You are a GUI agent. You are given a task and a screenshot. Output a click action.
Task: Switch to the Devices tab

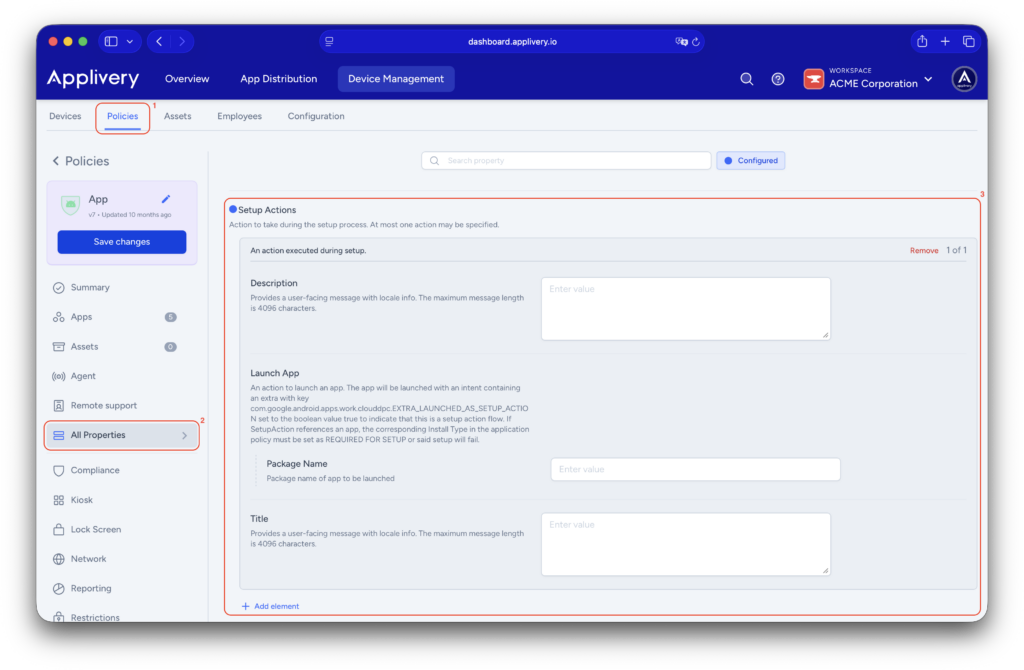click(x=66, y=116)
